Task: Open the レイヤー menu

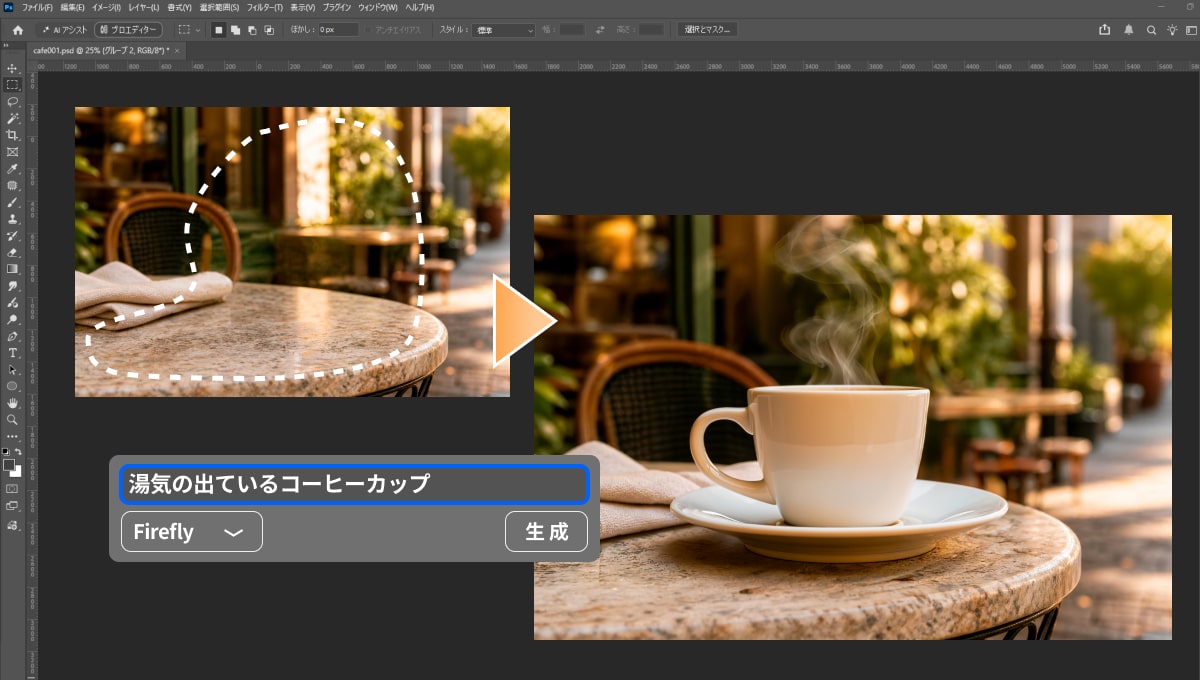Action: click(x=143, y=7)
